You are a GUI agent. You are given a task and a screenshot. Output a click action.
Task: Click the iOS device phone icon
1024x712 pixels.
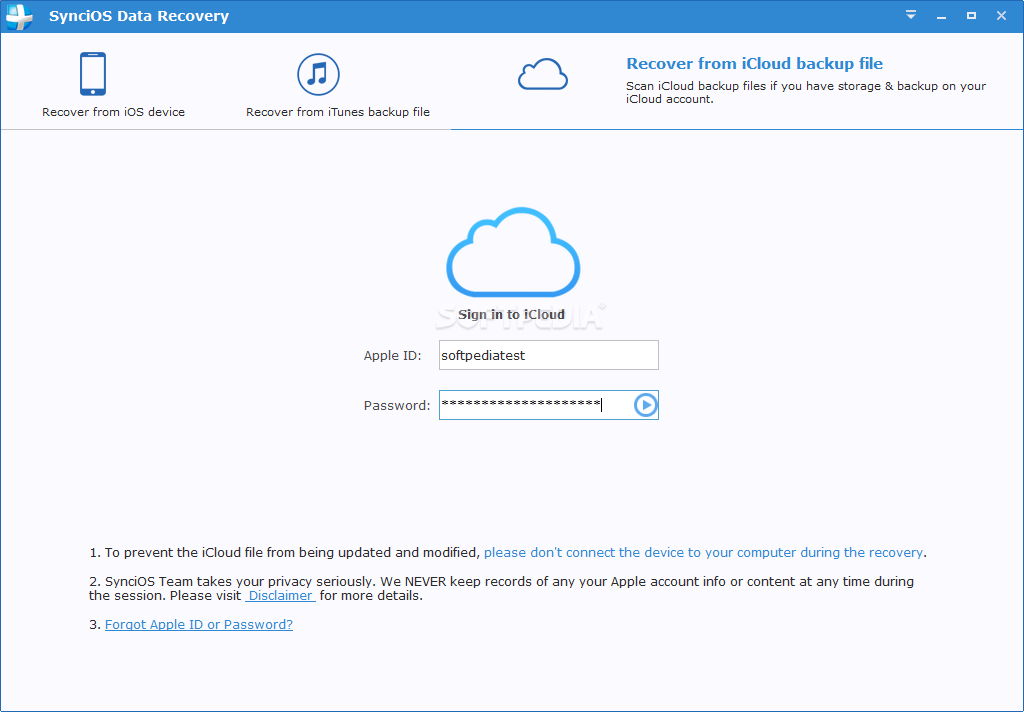pyautogui.click(x=93, y=74)
